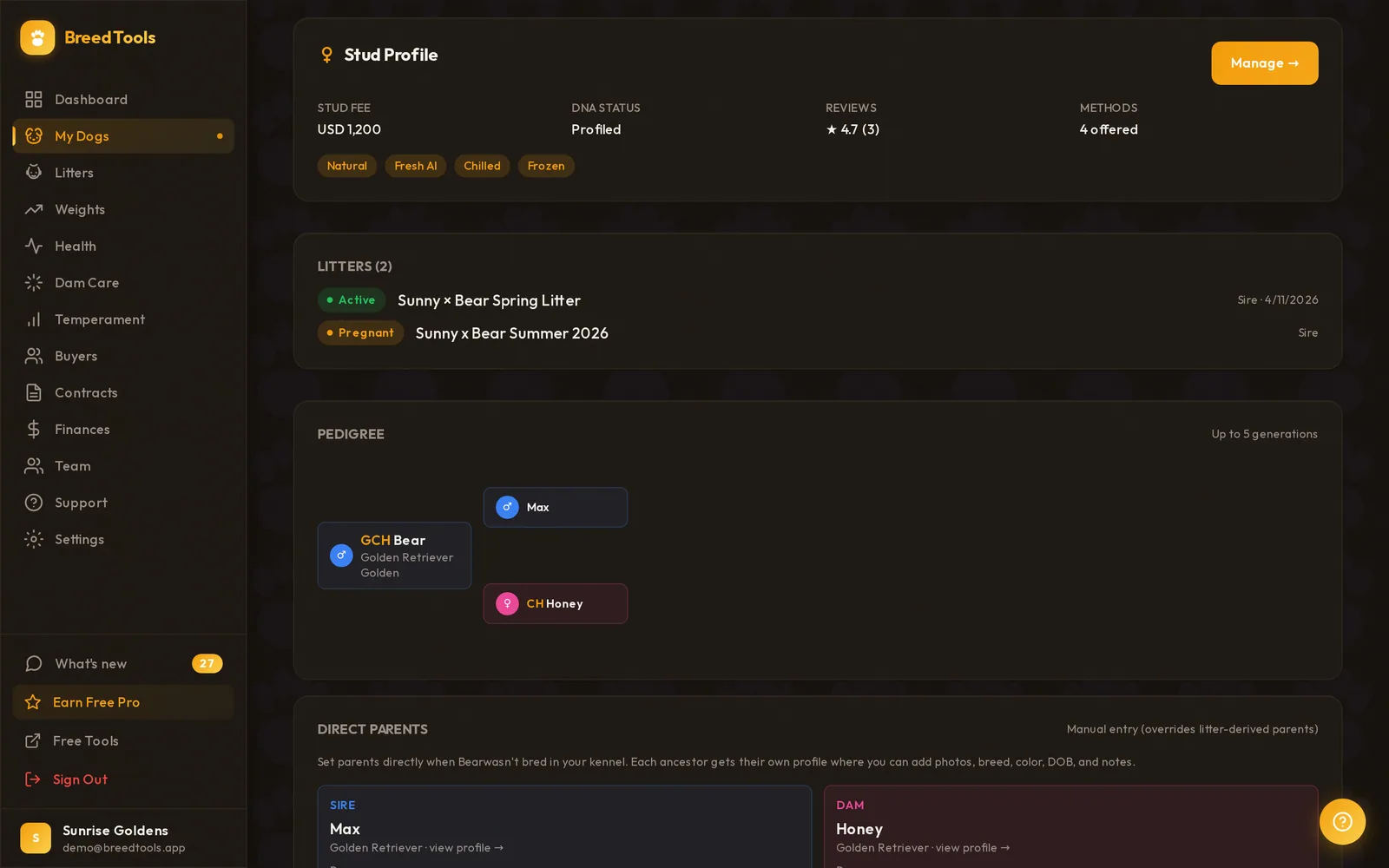Image resolution: width=1389 pixels, height=868 pixels.
Task: Click the Frozen method tag
Action: click(x=546, y=166)
